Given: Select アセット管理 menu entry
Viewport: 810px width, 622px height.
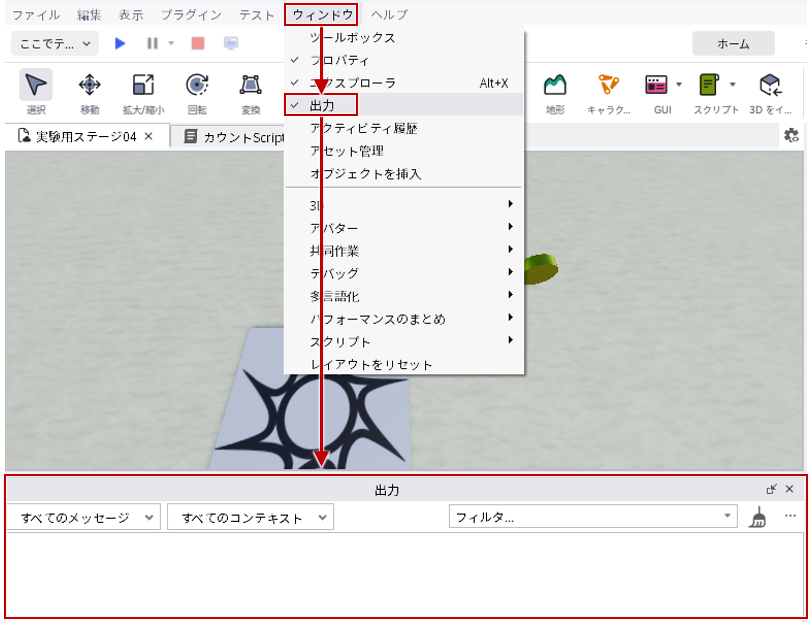Looking at the screenshot, I should (404, 151).
